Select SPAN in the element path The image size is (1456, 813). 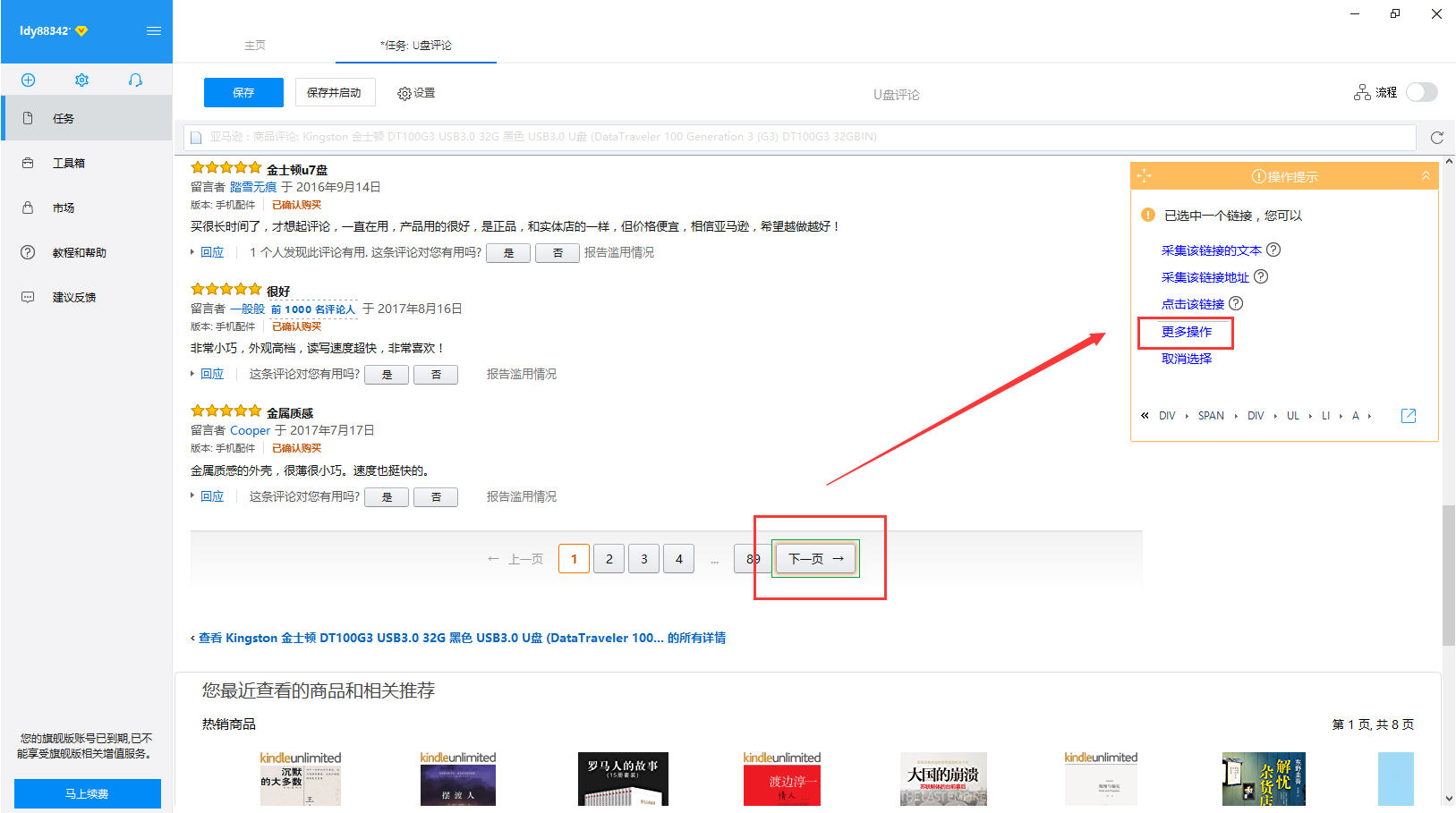click(x=1211, y=416)
